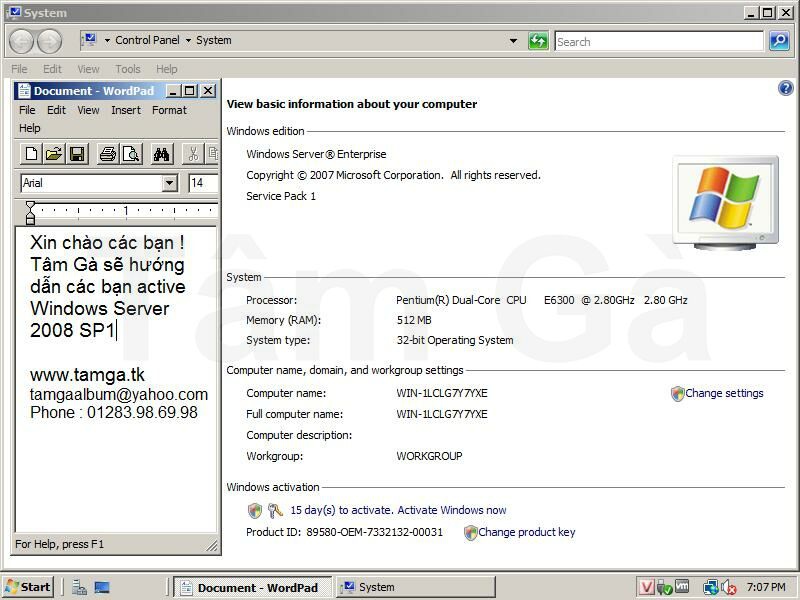The image size is (800, 600).
Task: Click the Save icon in WordPad toolbar
Action: (77, 154)
